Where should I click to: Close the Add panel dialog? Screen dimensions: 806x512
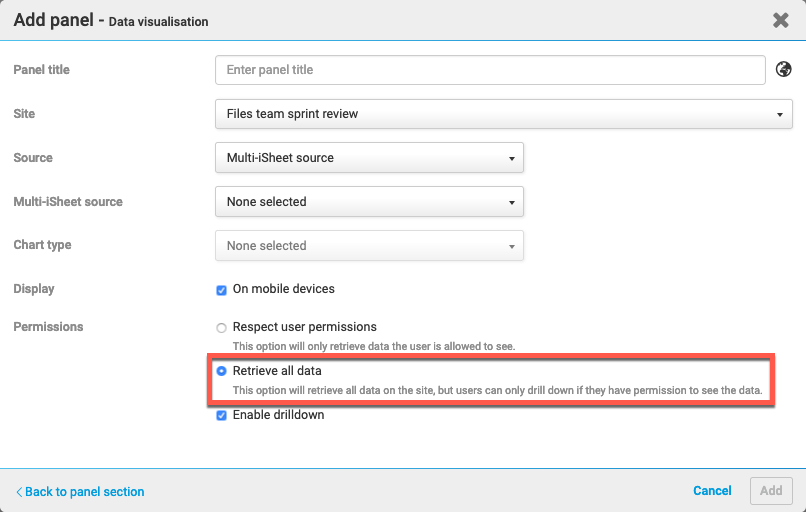(x=781, y=20)
